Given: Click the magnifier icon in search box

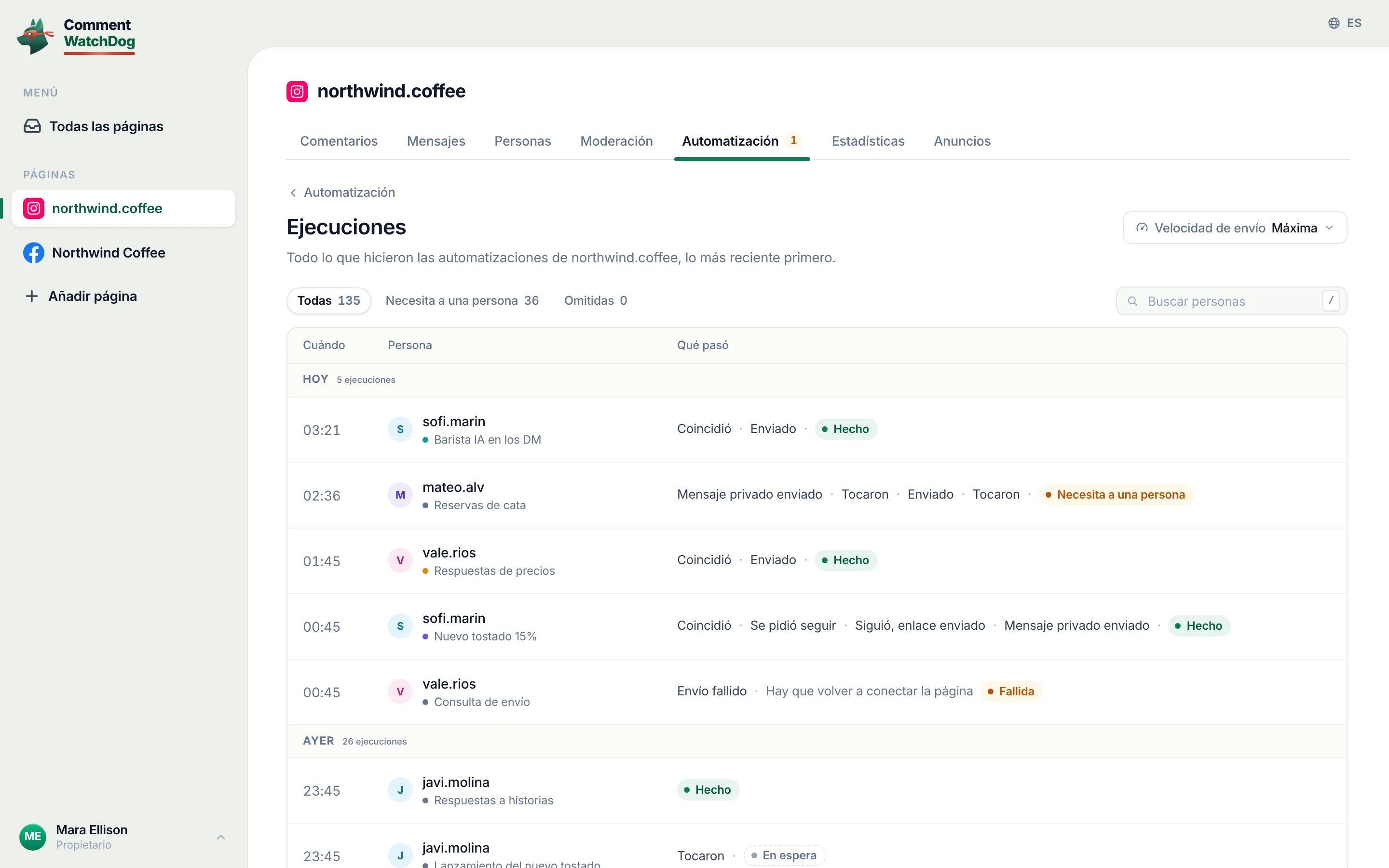Looking at the screenshot, I should [x=1132, y=301].
